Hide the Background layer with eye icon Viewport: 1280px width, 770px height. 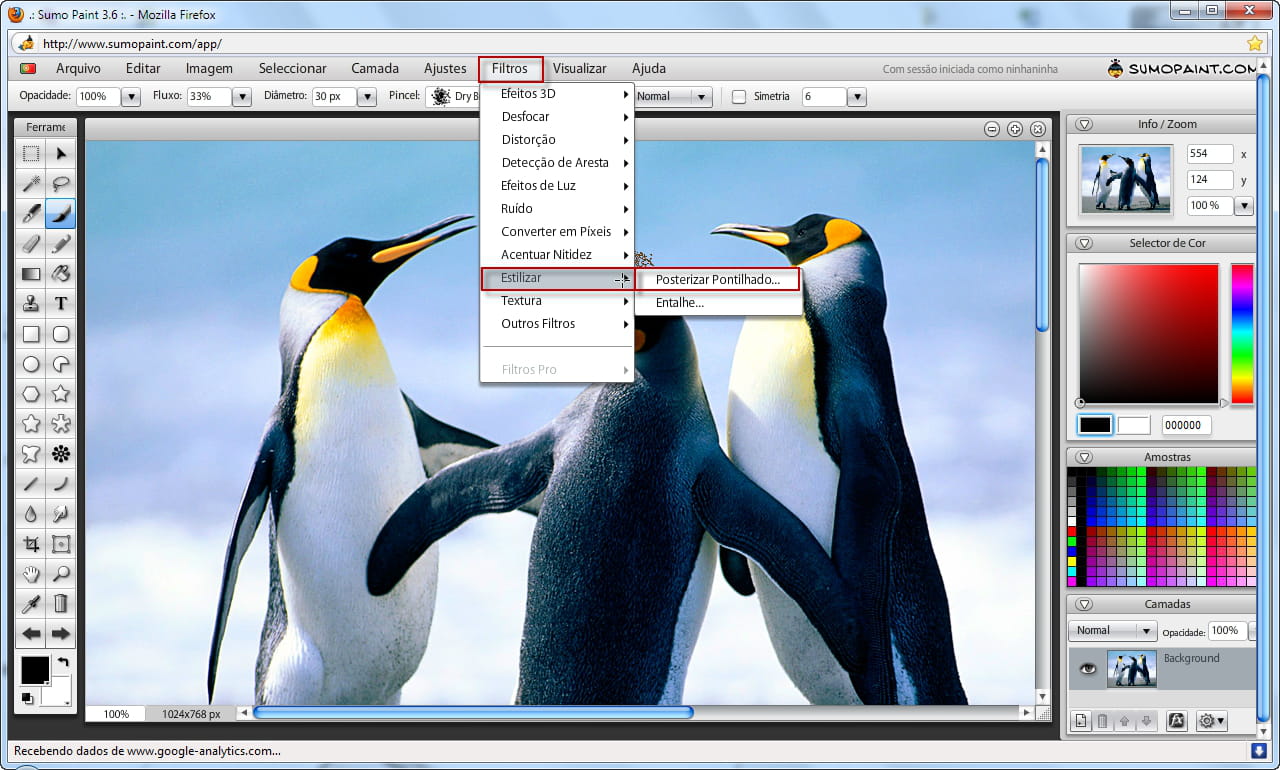tap(1088, 668)
